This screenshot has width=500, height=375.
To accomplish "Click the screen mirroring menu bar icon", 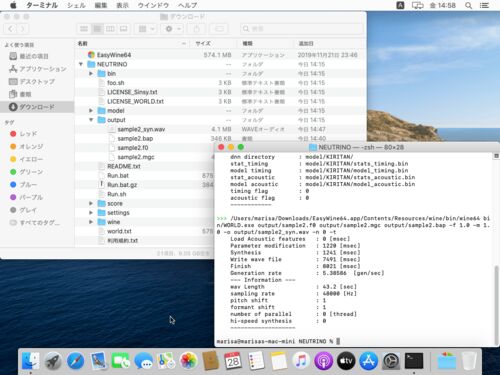I will [417, 5].
